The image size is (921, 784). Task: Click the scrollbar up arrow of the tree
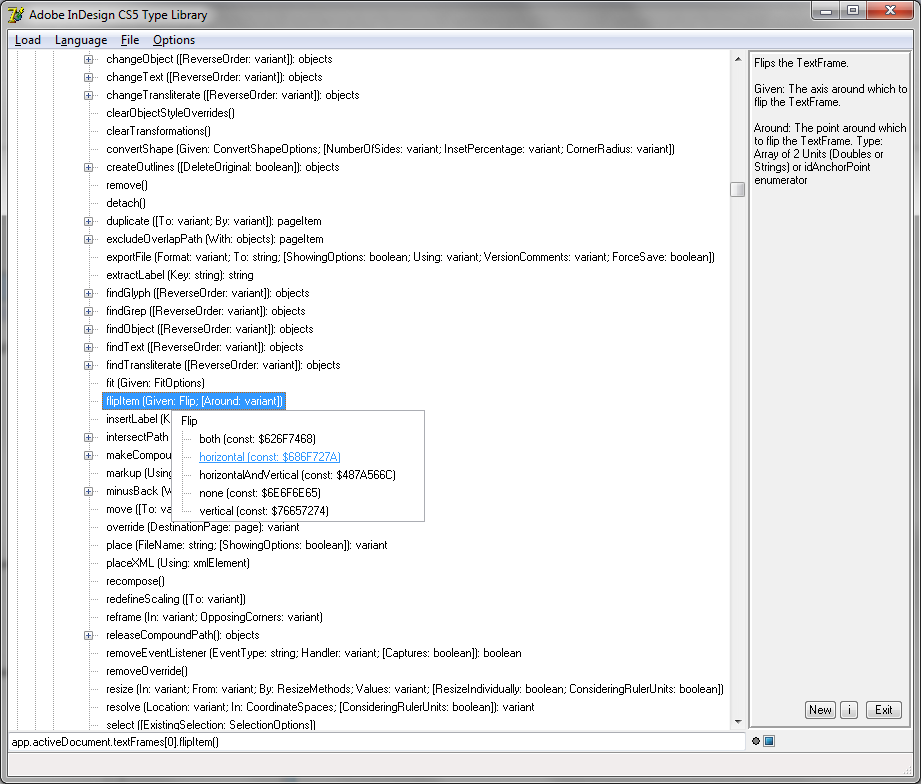click(x=738, y=59)
